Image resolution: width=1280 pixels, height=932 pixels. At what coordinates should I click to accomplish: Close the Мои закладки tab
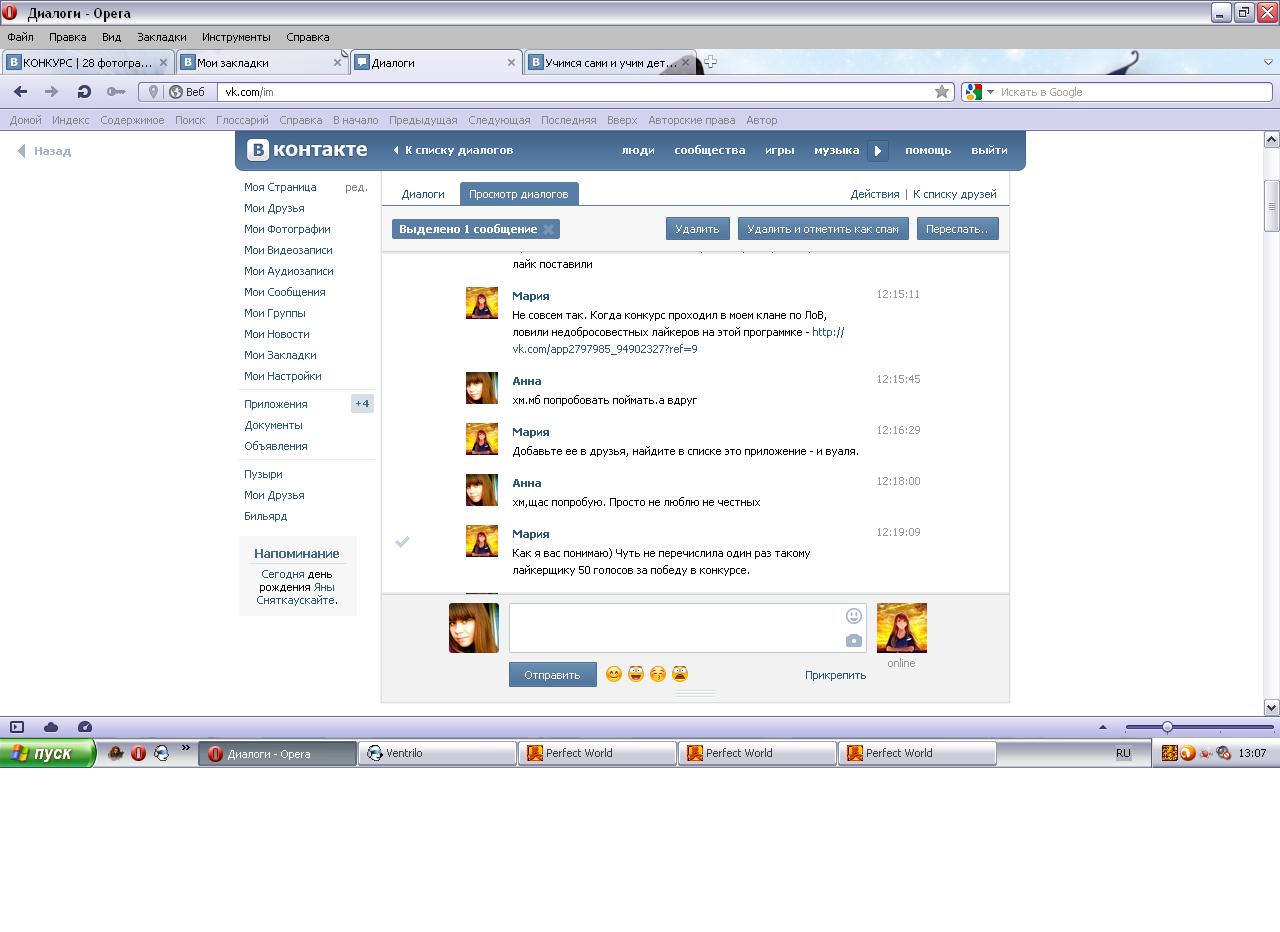[x=337, y=62]
